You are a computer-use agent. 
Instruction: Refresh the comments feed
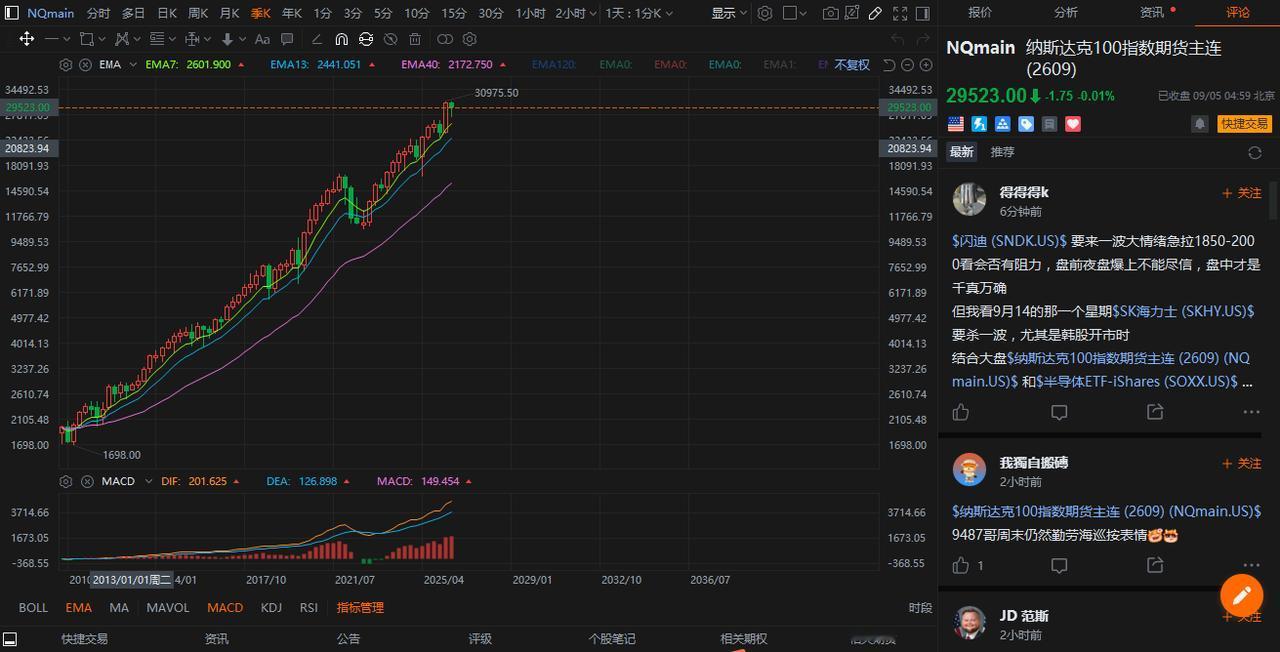tap(1255, 152)
